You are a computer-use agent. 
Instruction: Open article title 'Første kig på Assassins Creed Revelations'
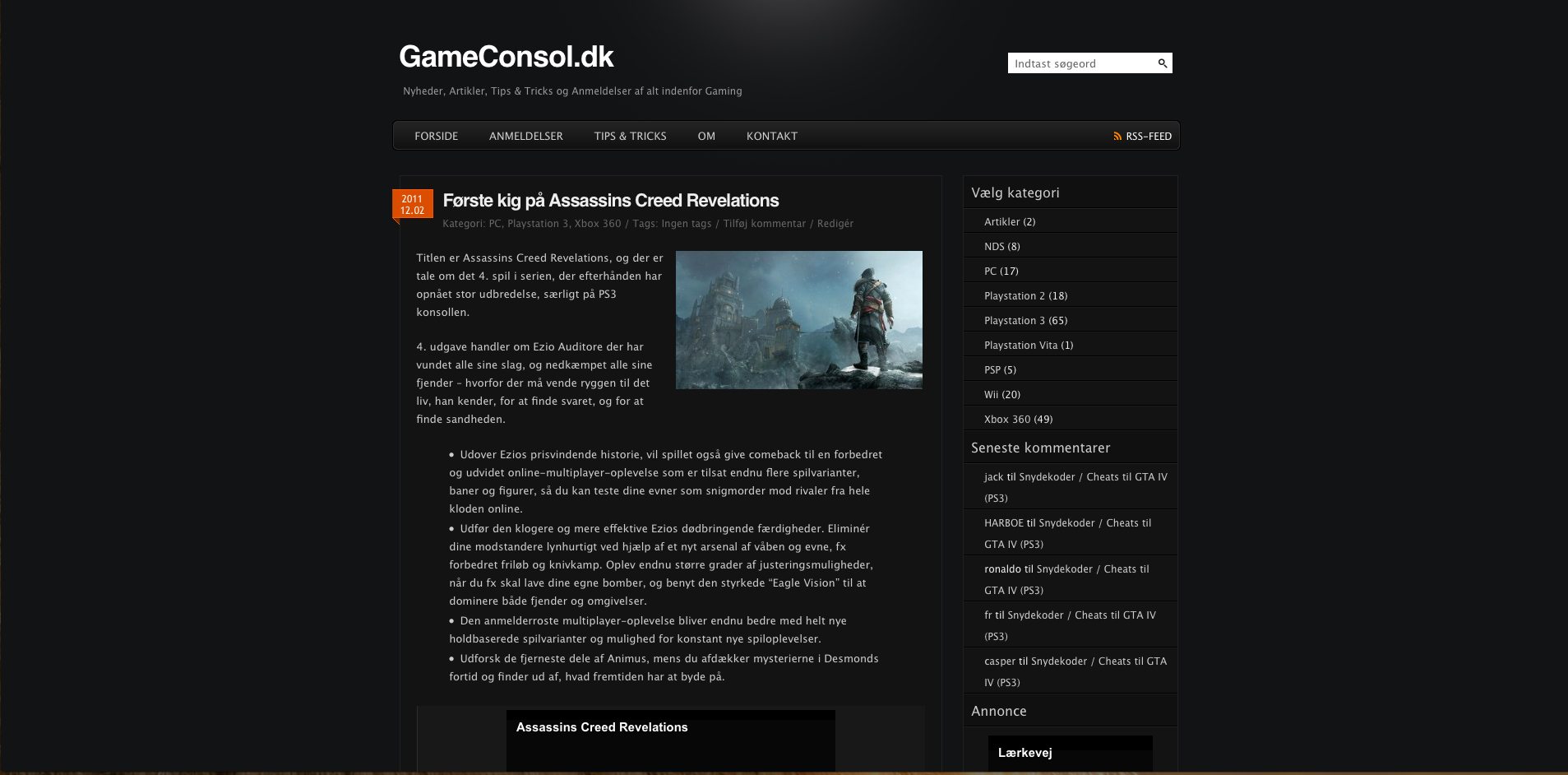point(610,200)
